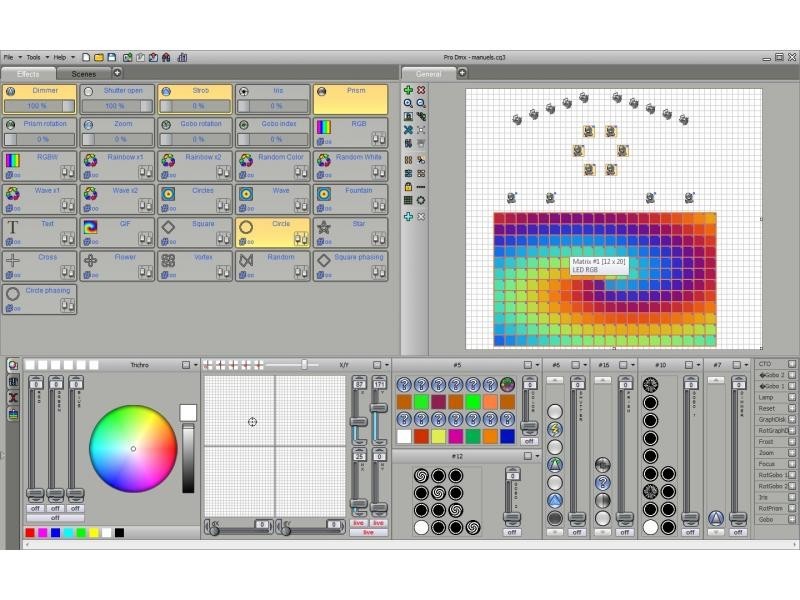Select the Rainbow x1 effect
The height and width of the screenshot is (600, 800).
(117, 166)
